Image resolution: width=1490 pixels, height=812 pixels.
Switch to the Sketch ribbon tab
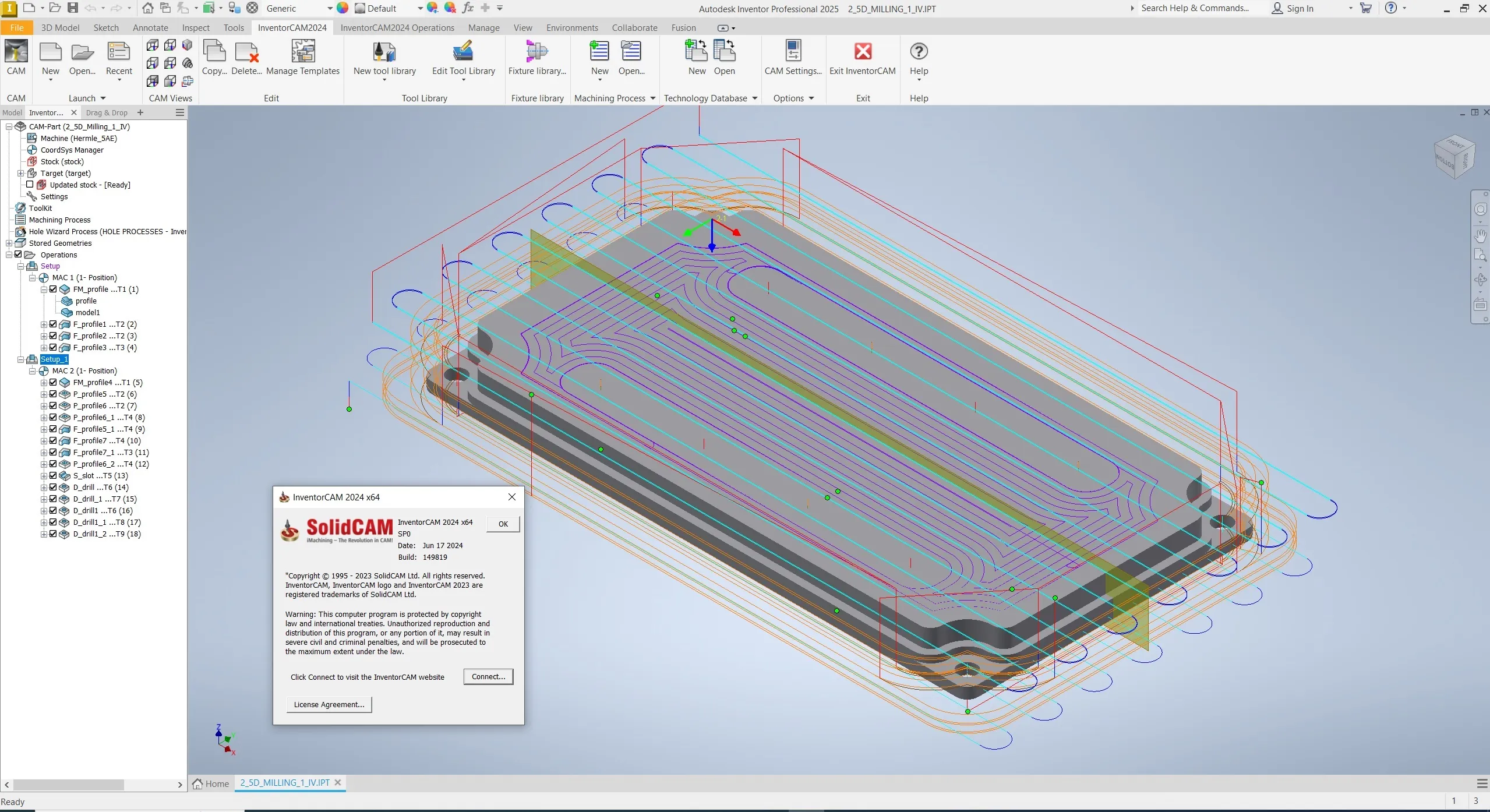coord(106,27)
